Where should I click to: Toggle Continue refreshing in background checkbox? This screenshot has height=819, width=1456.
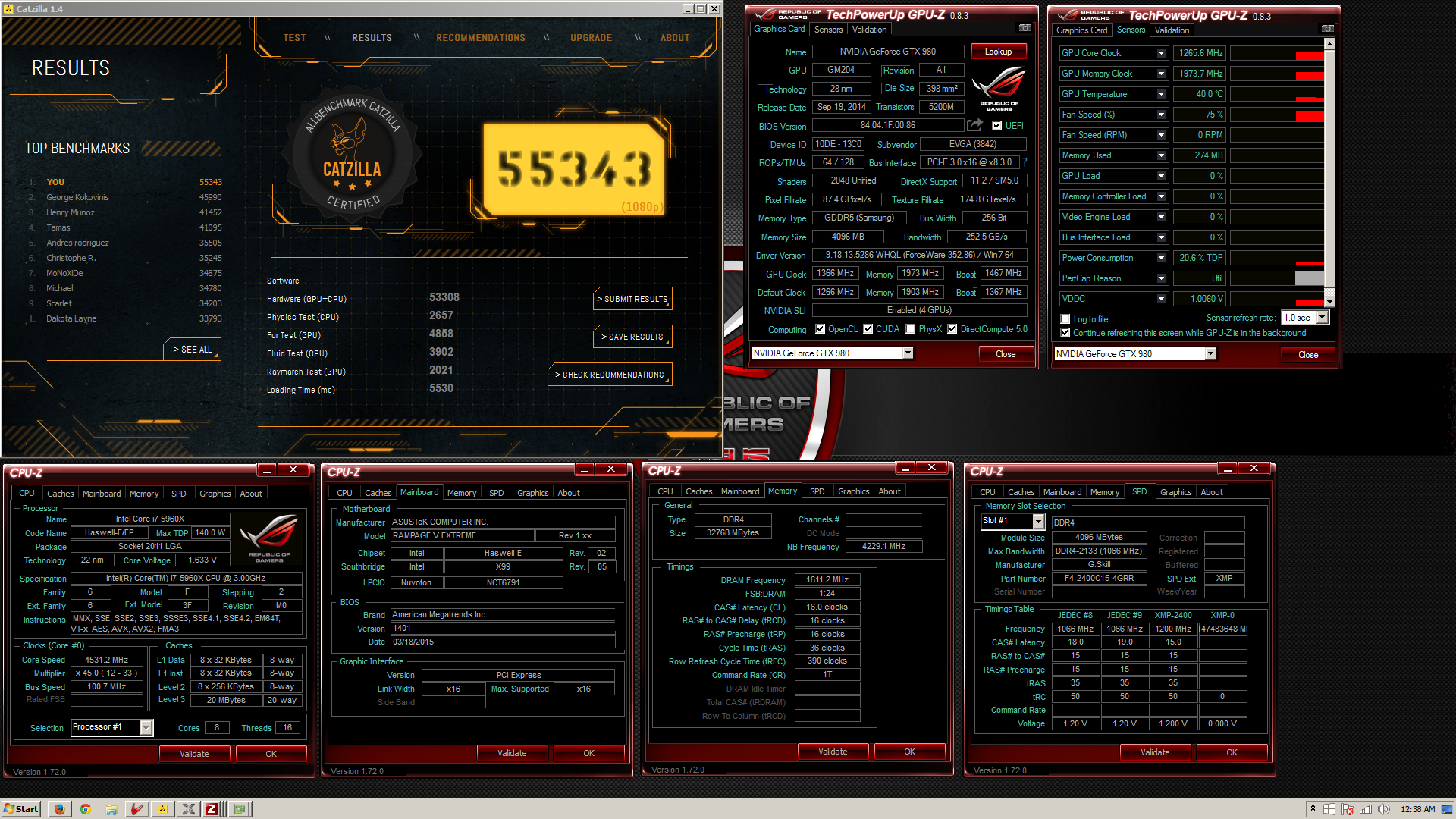pyautogui.click(x=1065, y=333)
